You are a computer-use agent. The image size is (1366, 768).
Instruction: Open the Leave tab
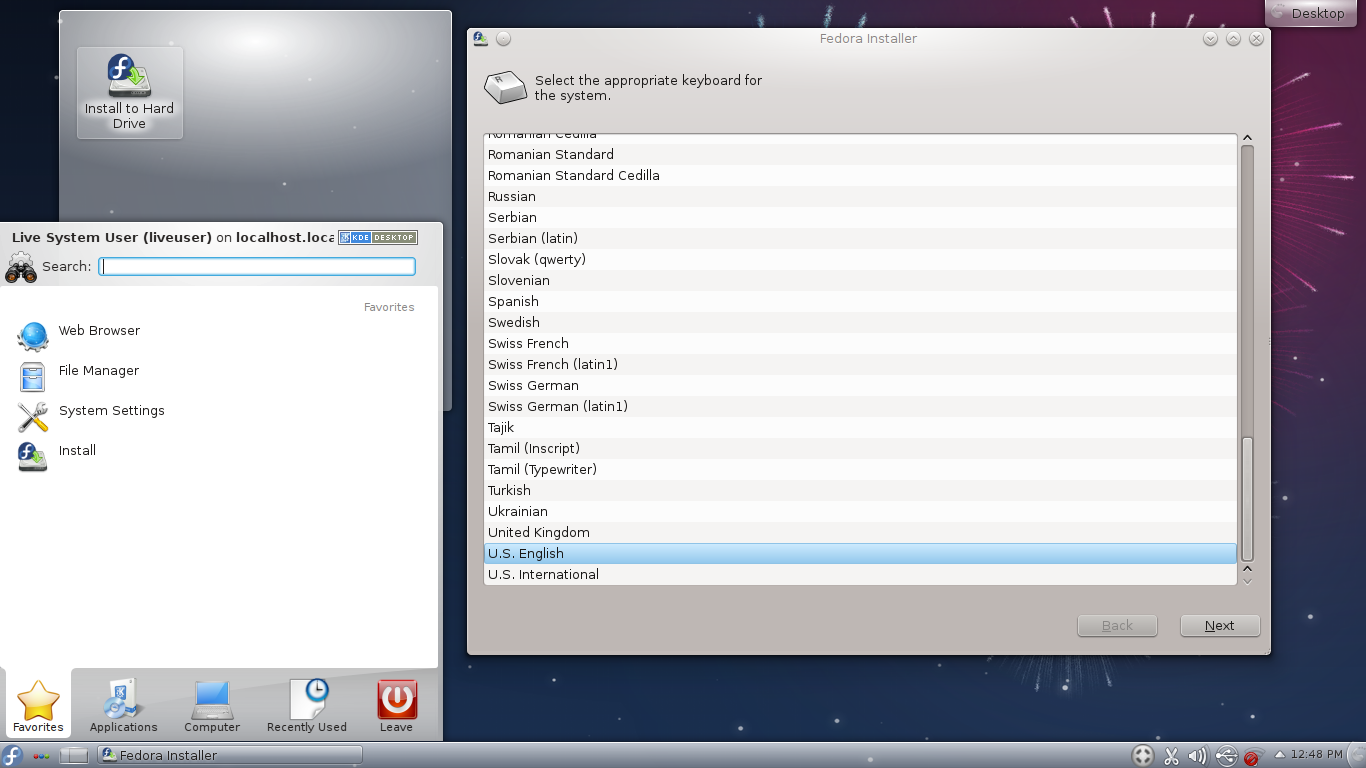point(396,706)
